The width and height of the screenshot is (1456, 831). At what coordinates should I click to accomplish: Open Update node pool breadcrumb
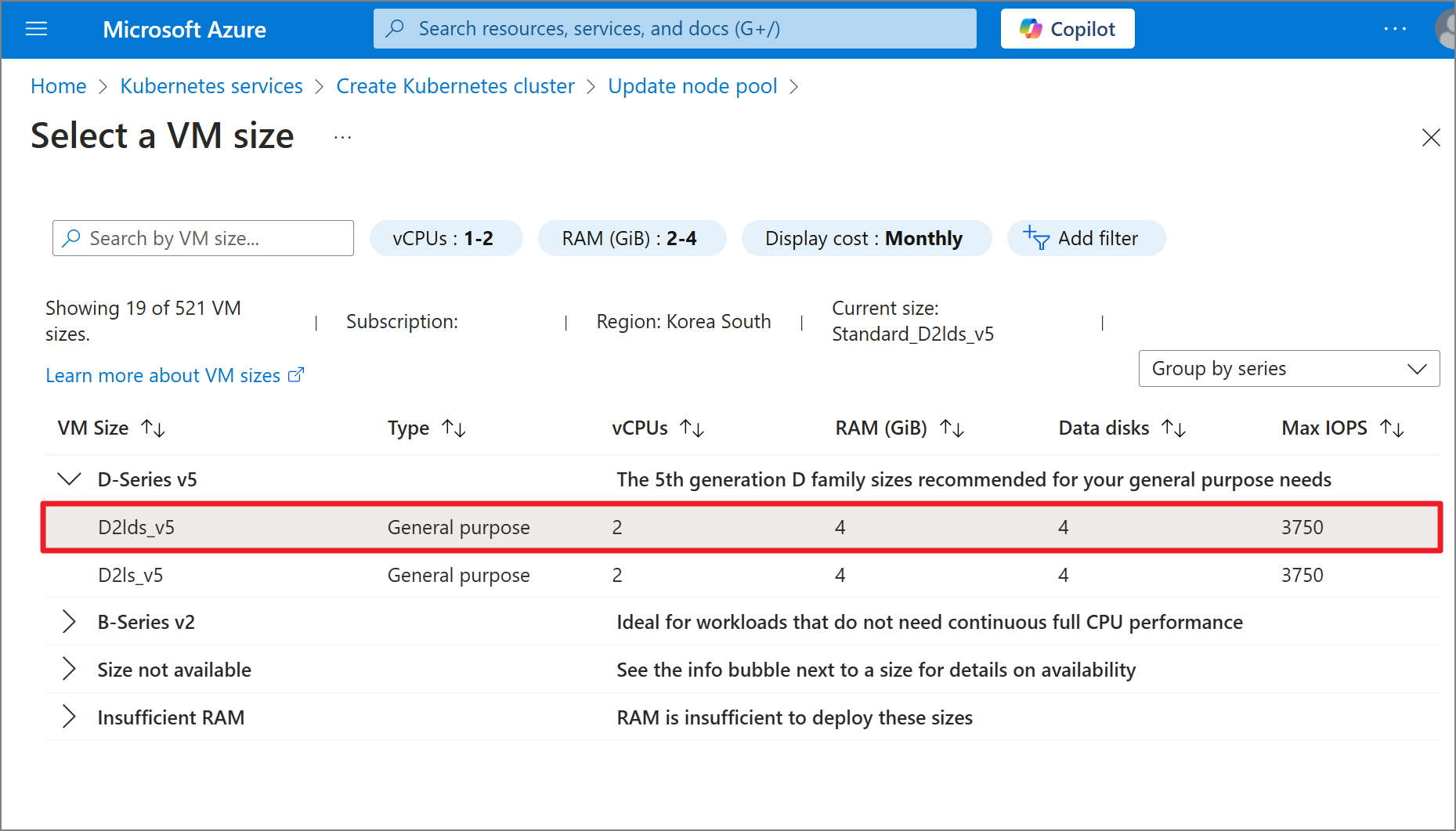tap(692, 86)
